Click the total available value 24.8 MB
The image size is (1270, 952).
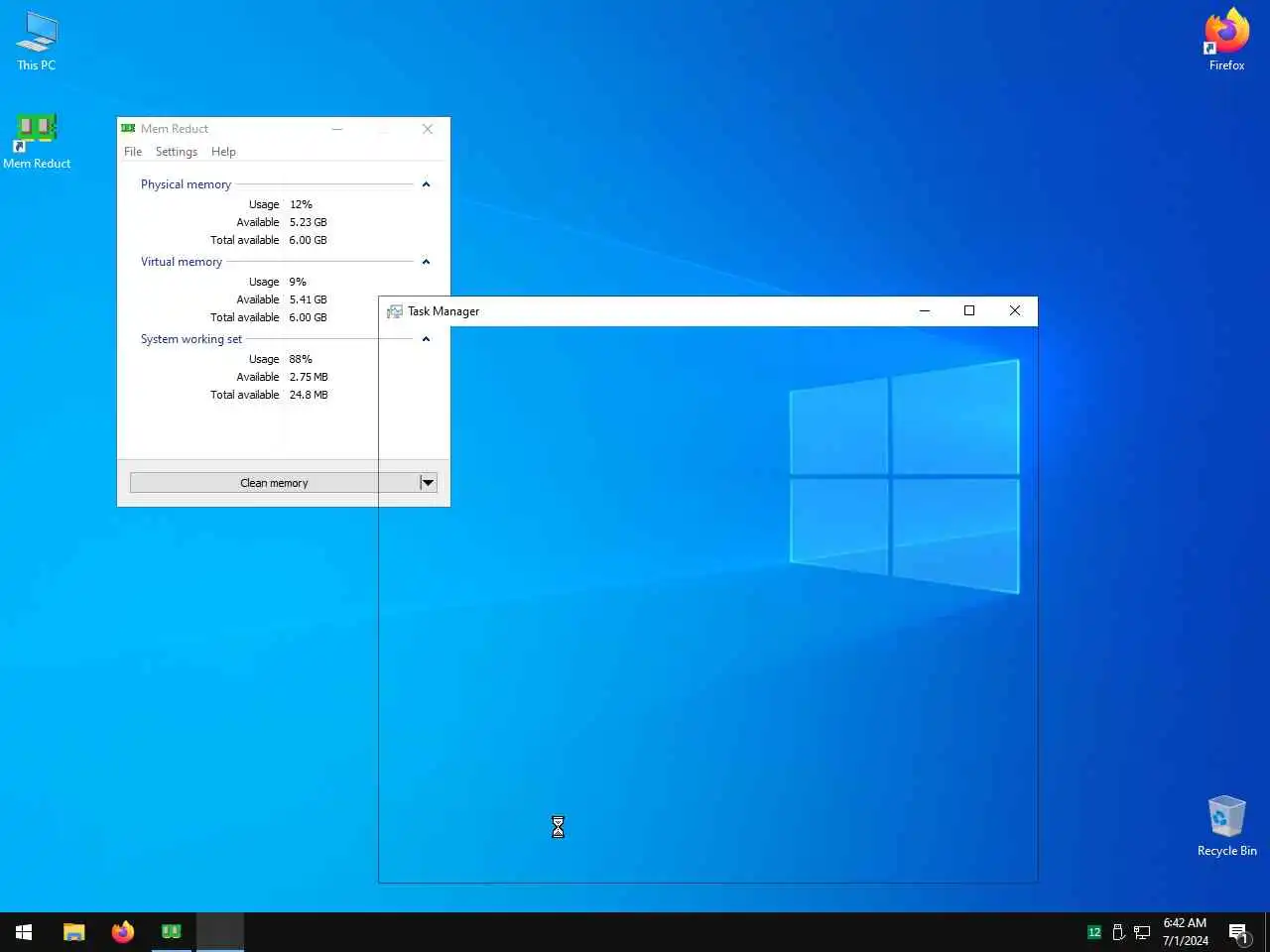coord(309,395)
